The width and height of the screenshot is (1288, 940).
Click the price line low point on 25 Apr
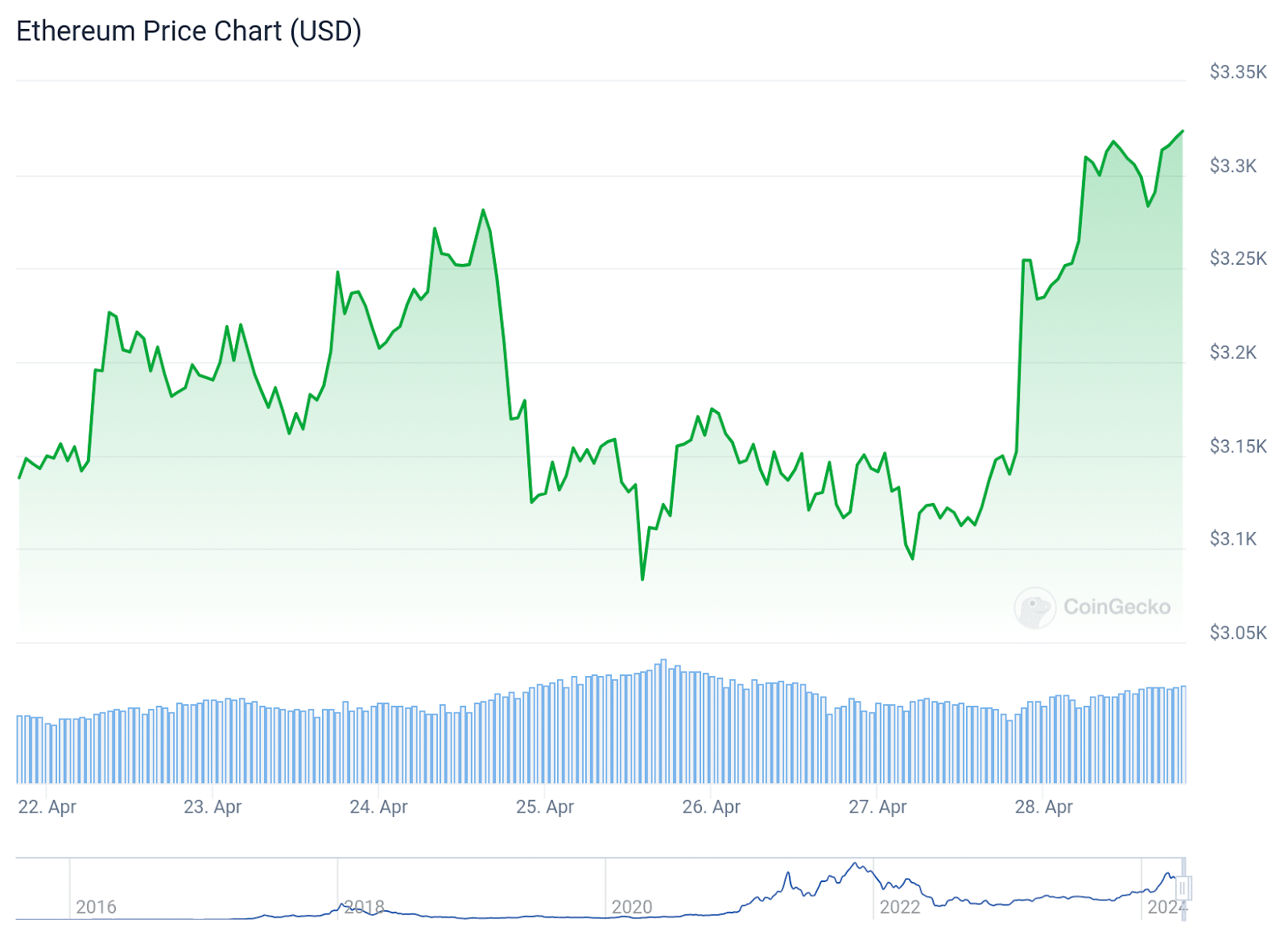(x=642, y=578)
